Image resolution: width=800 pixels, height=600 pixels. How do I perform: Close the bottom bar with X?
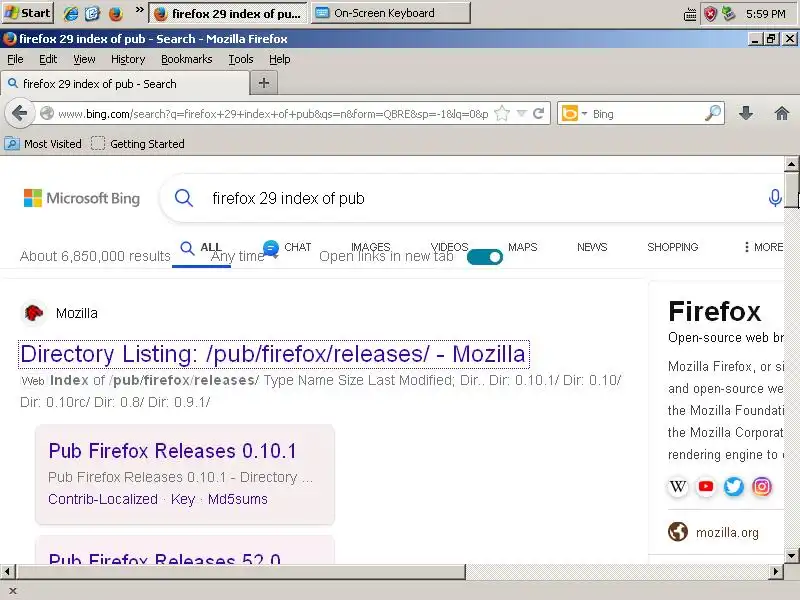[x=13, y=591]
